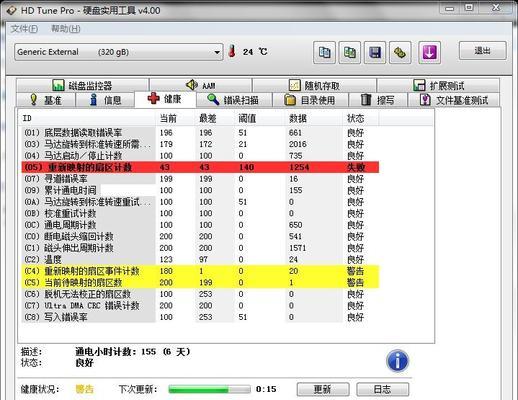Select the yellow (C4) 重新映射的扇区事件计数 row
The image size is (518, 400).
coord(200,271)
